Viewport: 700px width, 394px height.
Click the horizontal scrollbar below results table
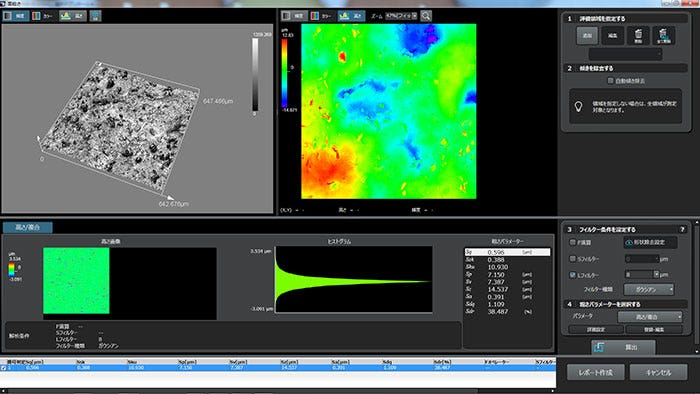click(x=278, y=391)
